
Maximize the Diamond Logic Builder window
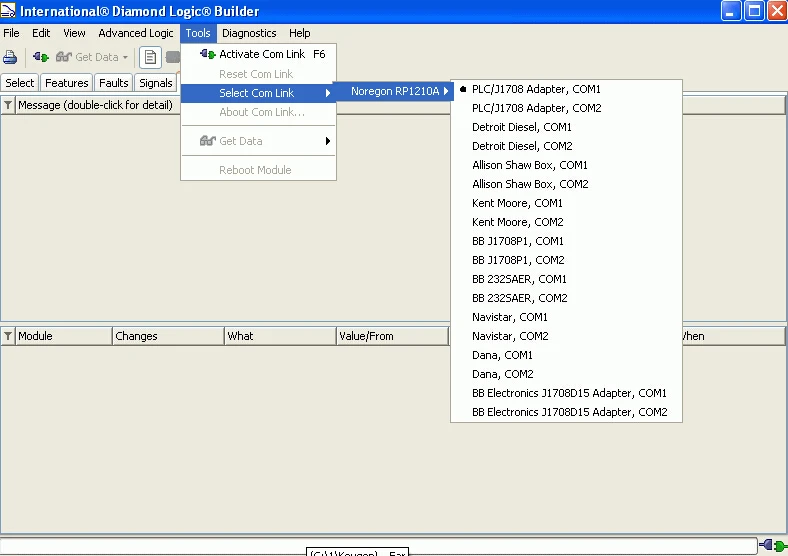(x=754, y=11)
